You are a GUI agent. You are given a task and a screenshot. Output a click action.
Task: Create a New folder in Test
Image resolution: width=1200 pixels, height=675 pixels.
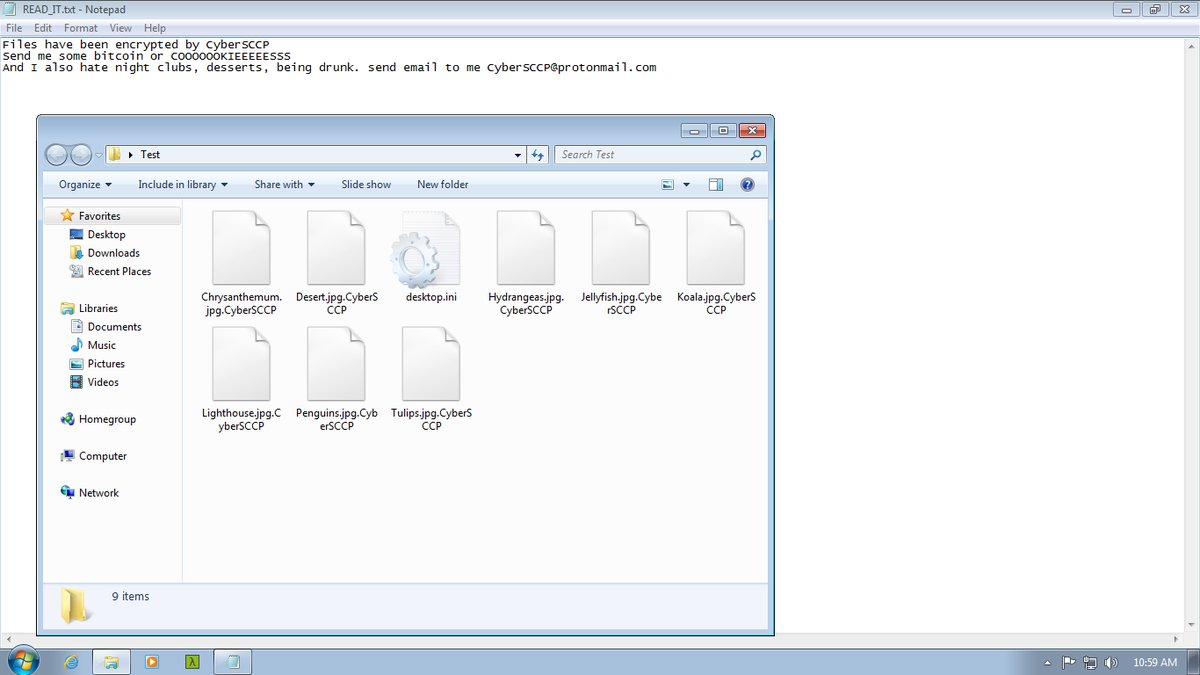tap(442, 185)
